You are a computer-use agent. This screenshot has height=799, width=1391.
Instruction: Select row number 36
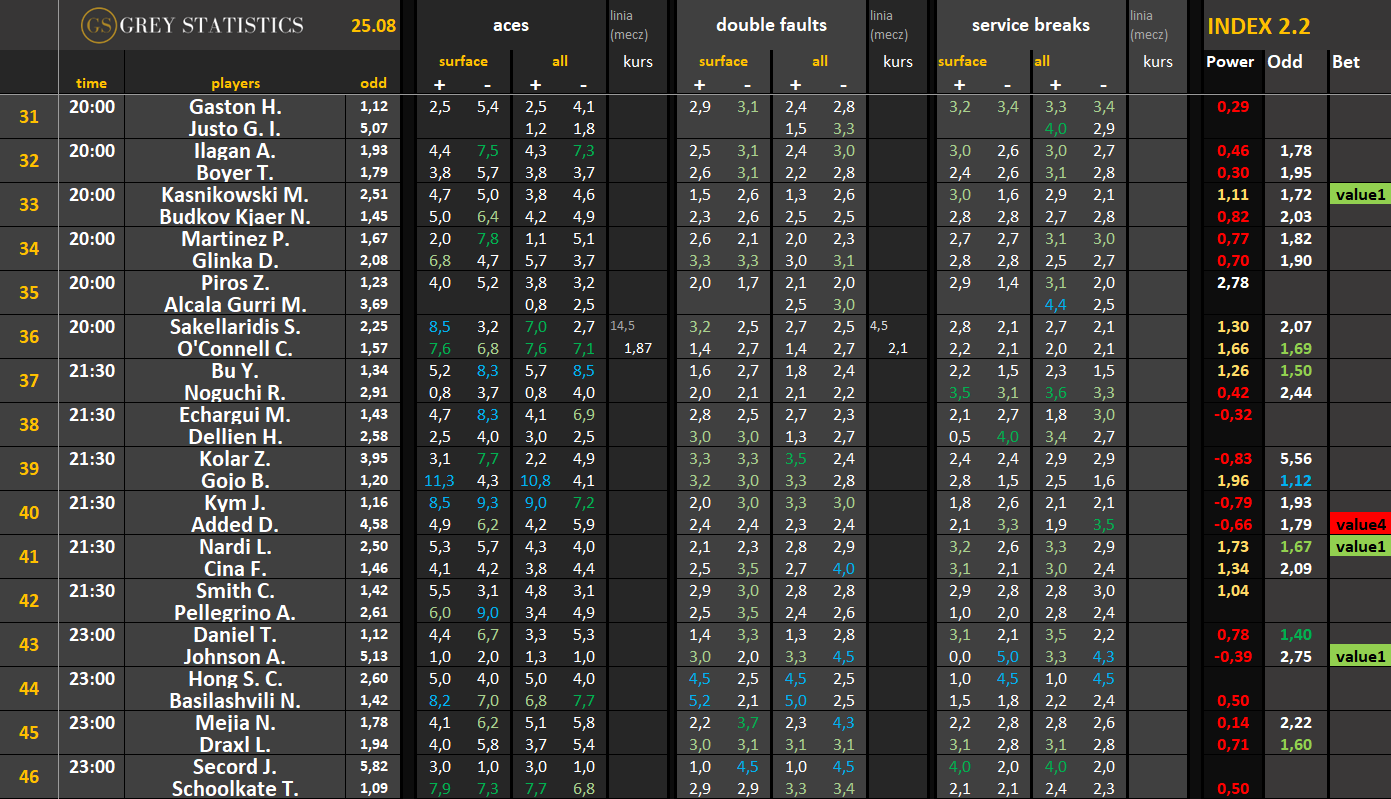pos(29,337)
